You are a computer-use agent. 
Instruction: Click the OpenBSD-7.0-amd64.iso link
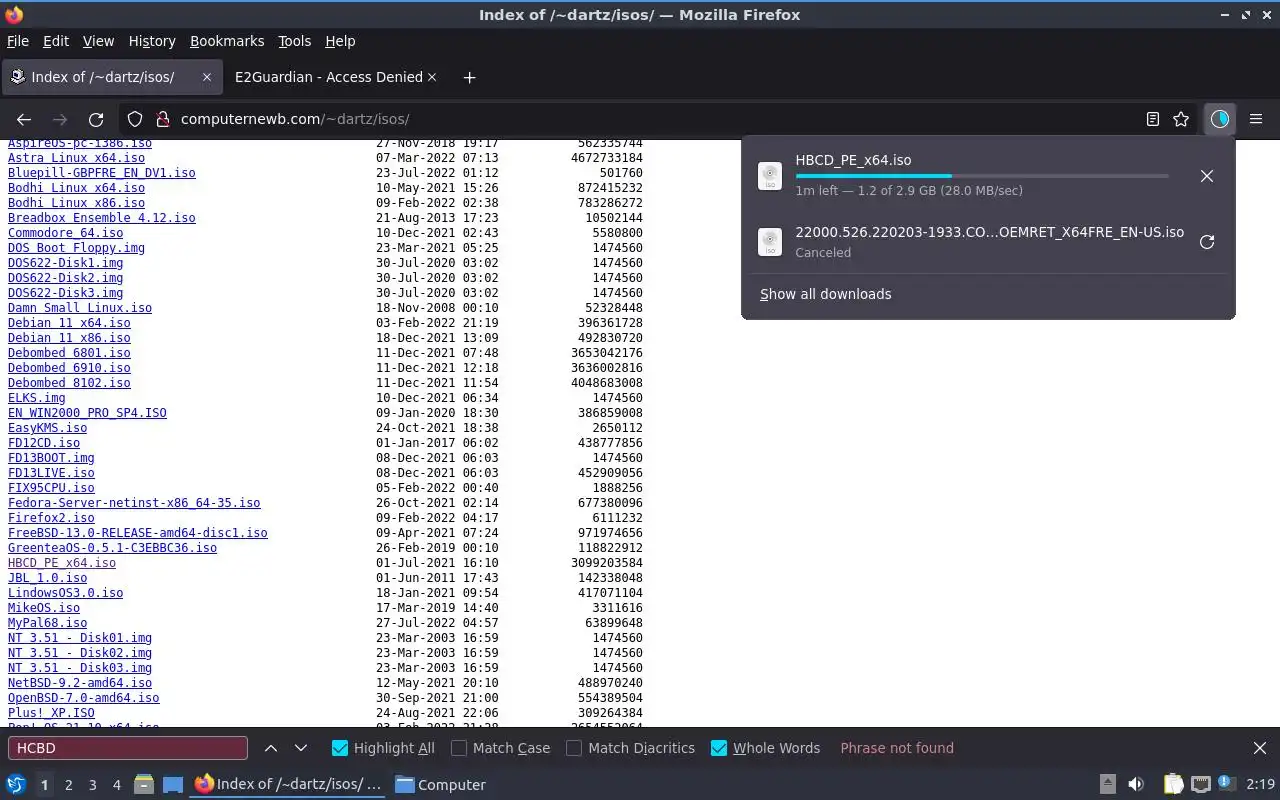pos(83,698)
